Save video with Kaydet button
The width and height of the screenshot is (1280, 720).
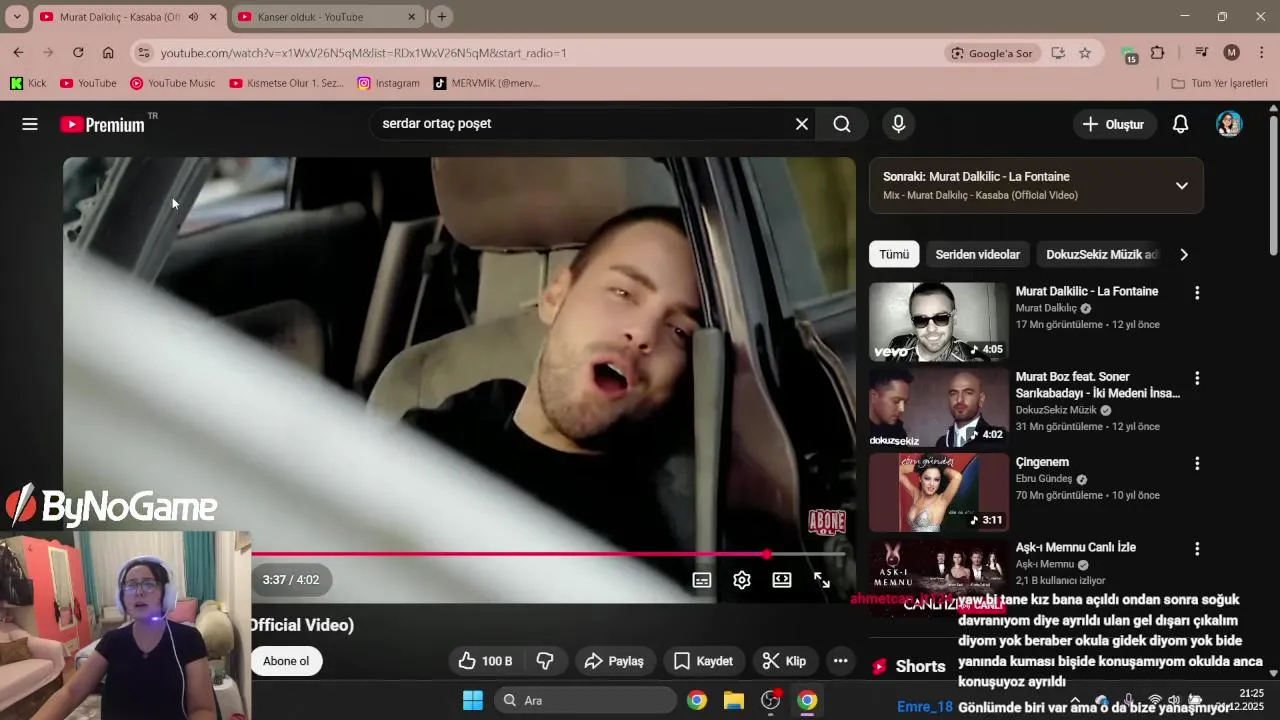pos(703,661)
